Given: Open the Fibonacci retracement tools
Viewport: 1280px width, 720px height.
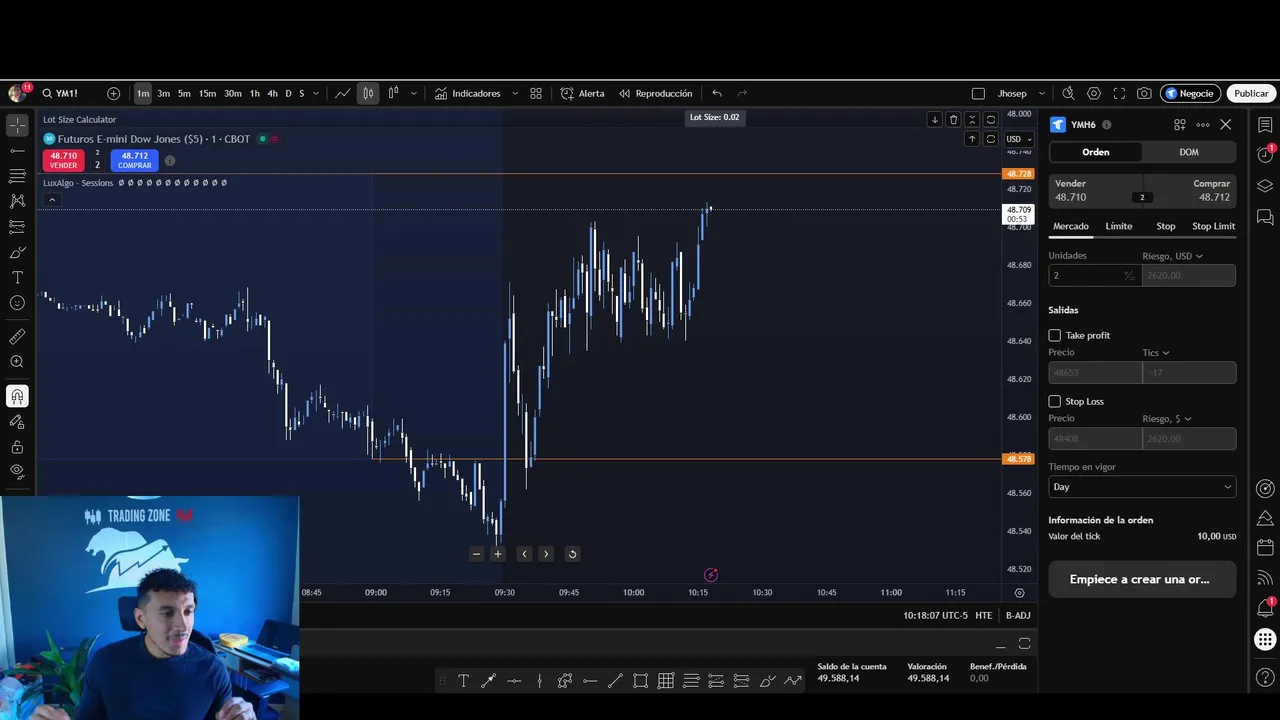Looking at the screenshot, I should [17, 176].
